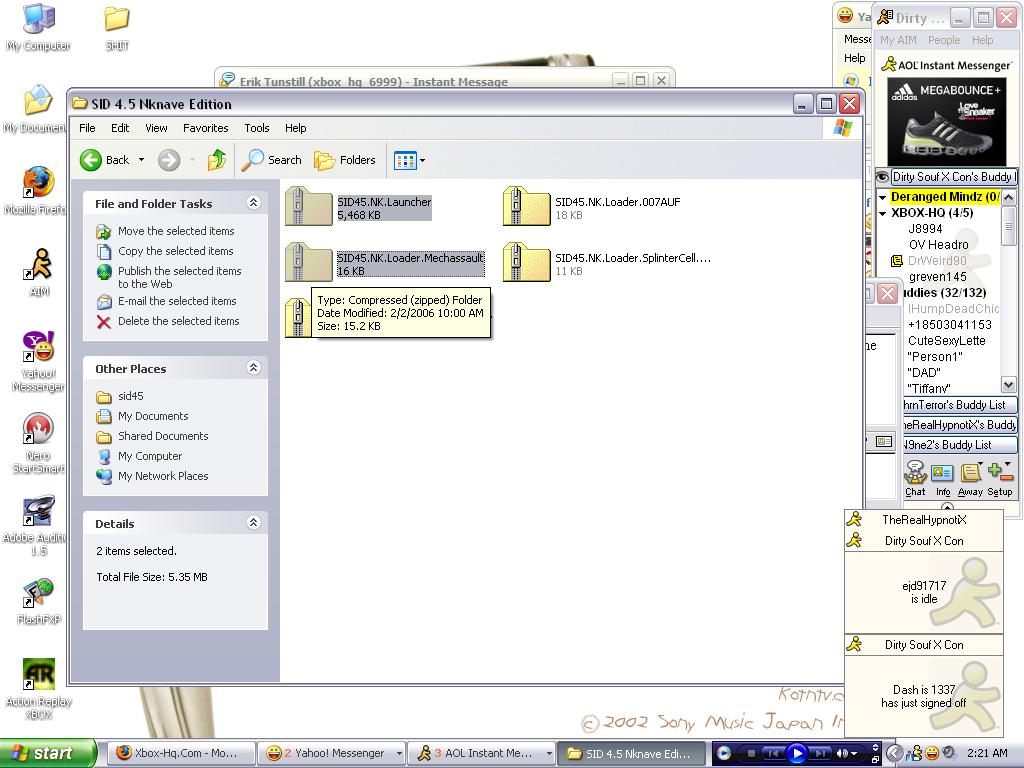Open TheRealHypnotiX's Buddy List bar
Viewport: 1024px width, 768px height.
point(959,425)
